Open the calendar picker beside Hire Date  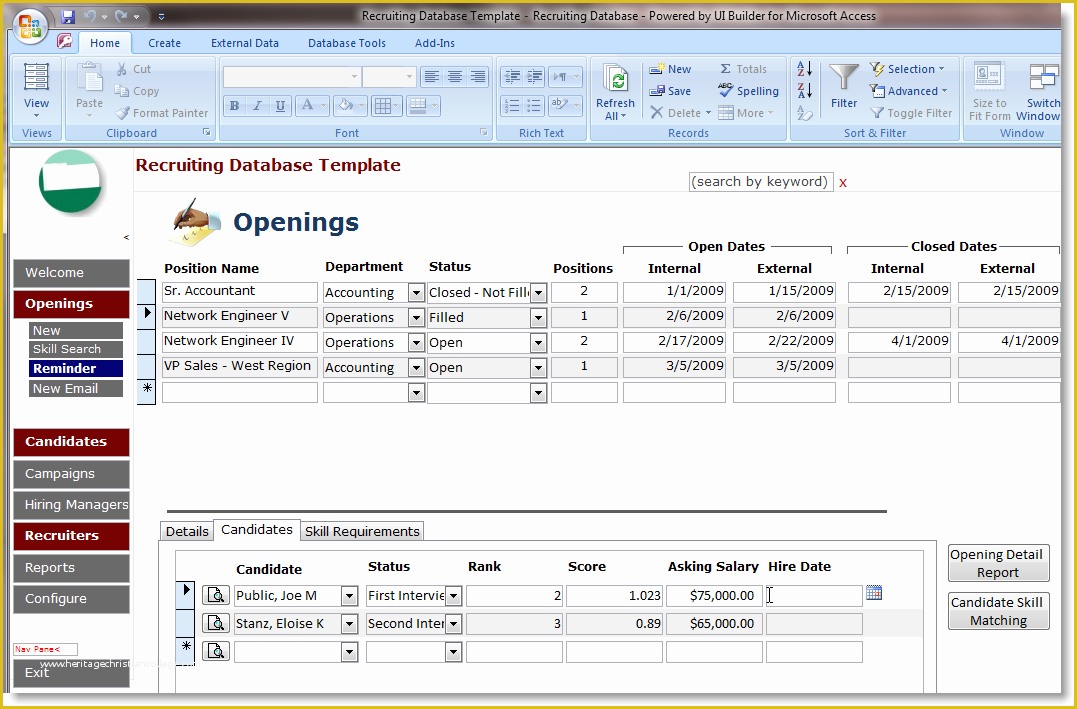(874, 592)
